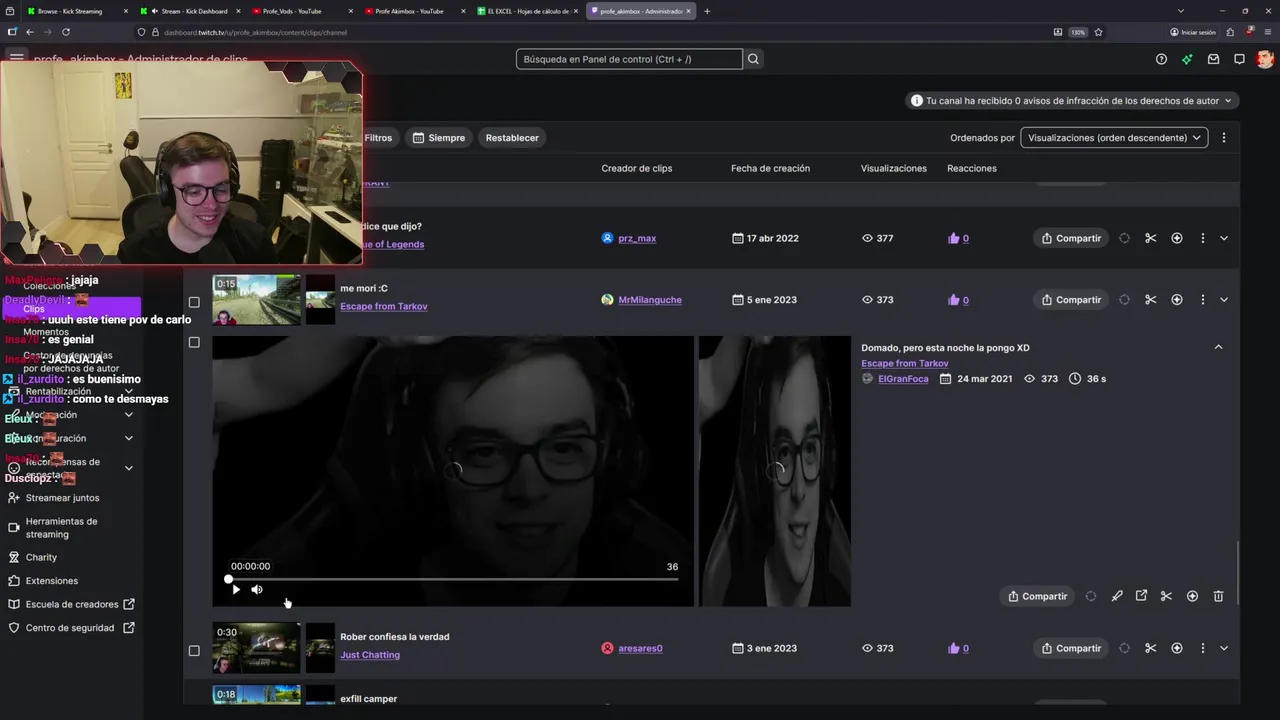
Task: Collapse the expanded 'Domado' clip details
Action: click(x=1218, y=347)
